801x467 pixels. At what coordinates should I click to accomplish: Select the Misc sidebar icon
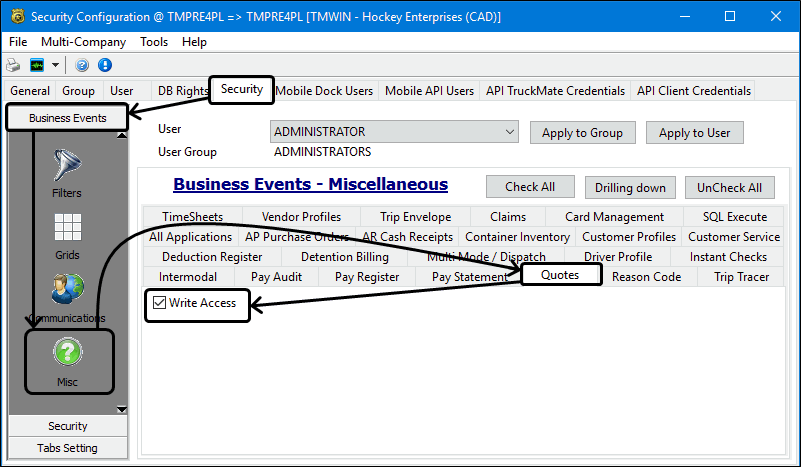tap(67, 361)
